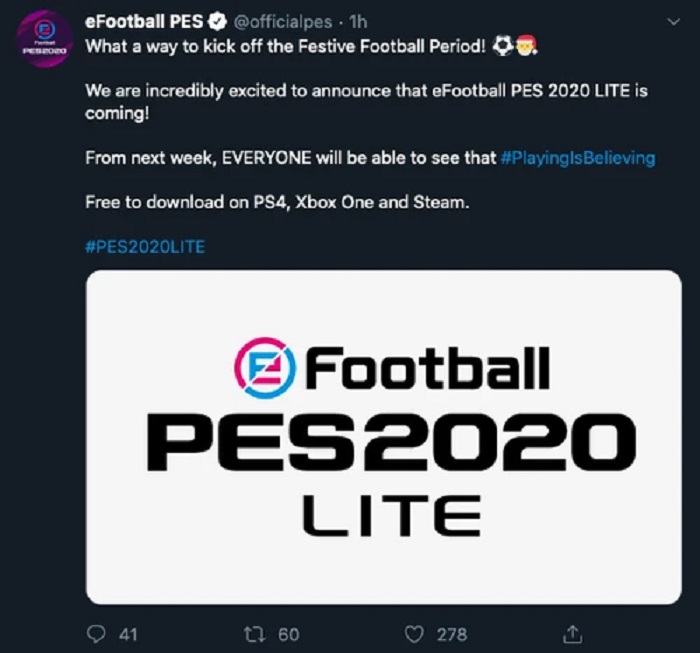
Task: Click the 'Free to download on PS4' line
Action: [275, 202]
